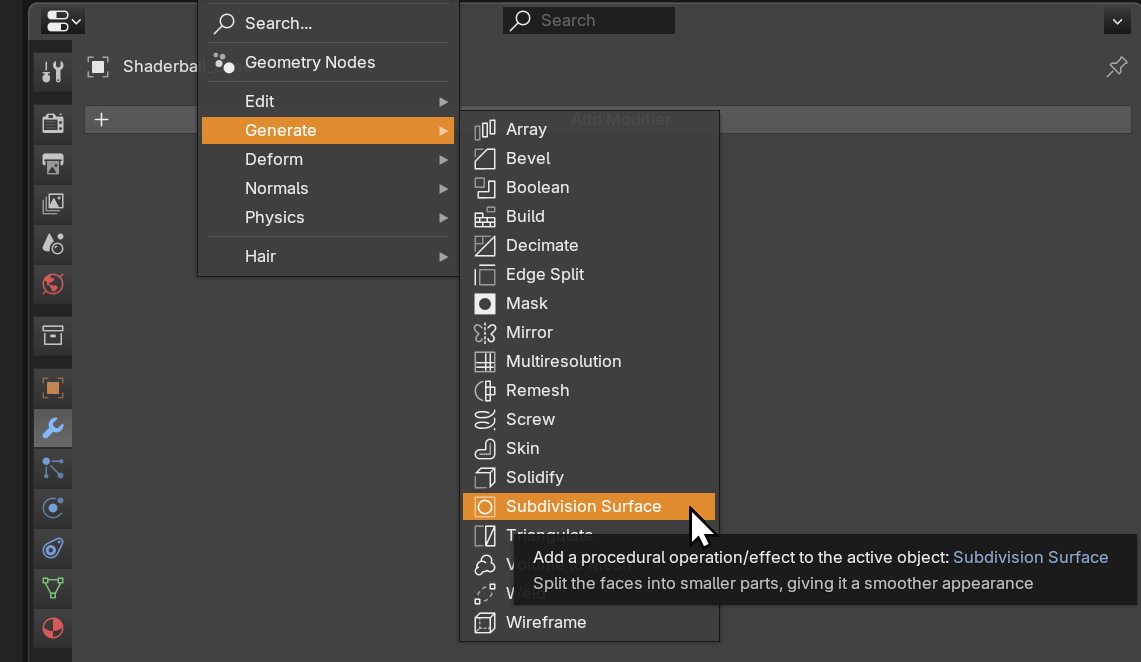1141x662 pixels.
Task: Add the Decimate modifier
Action: click(x=589, y=246)
